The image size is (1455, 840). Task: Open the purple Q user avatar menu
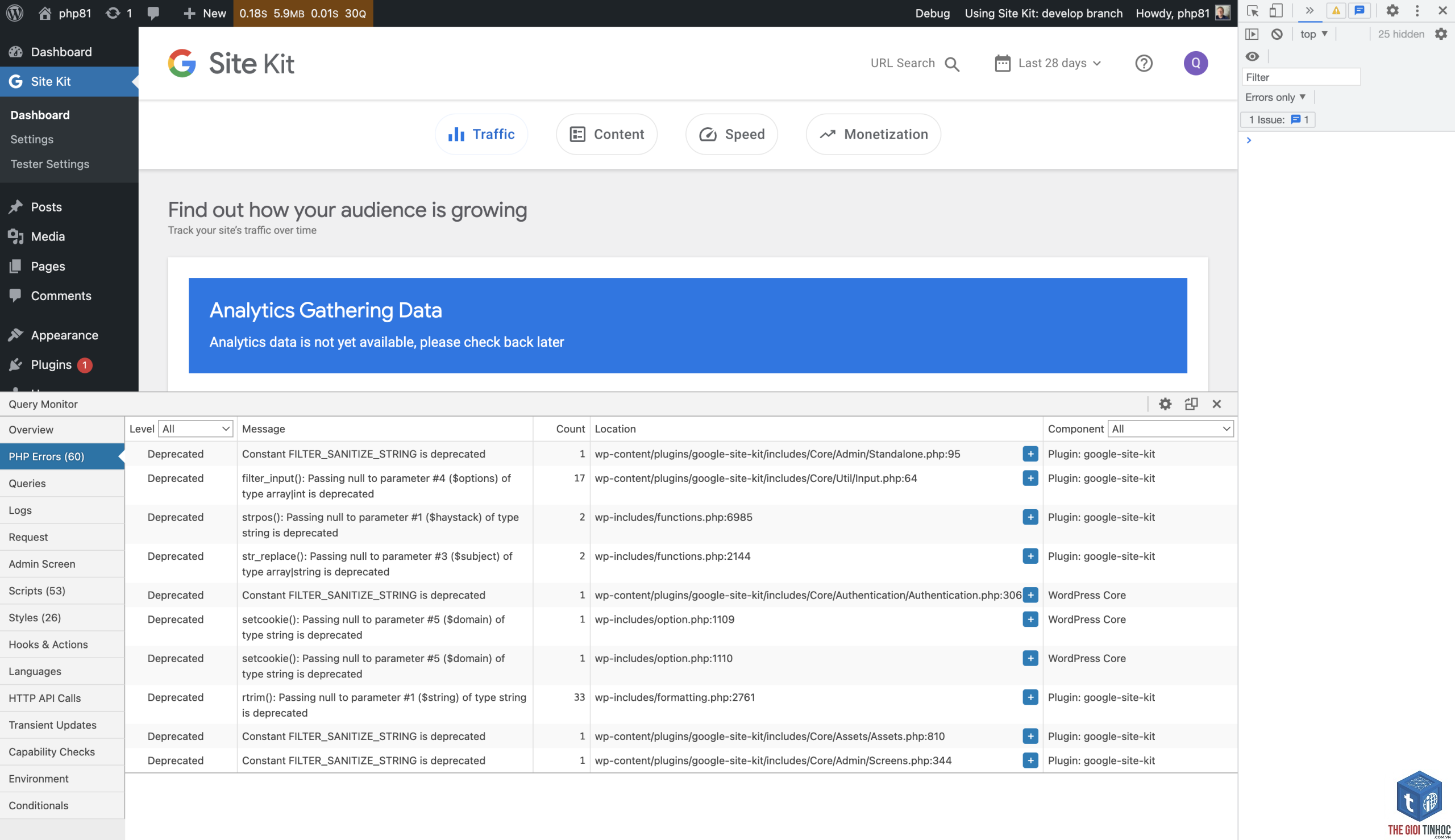(x=1195, y=63)
